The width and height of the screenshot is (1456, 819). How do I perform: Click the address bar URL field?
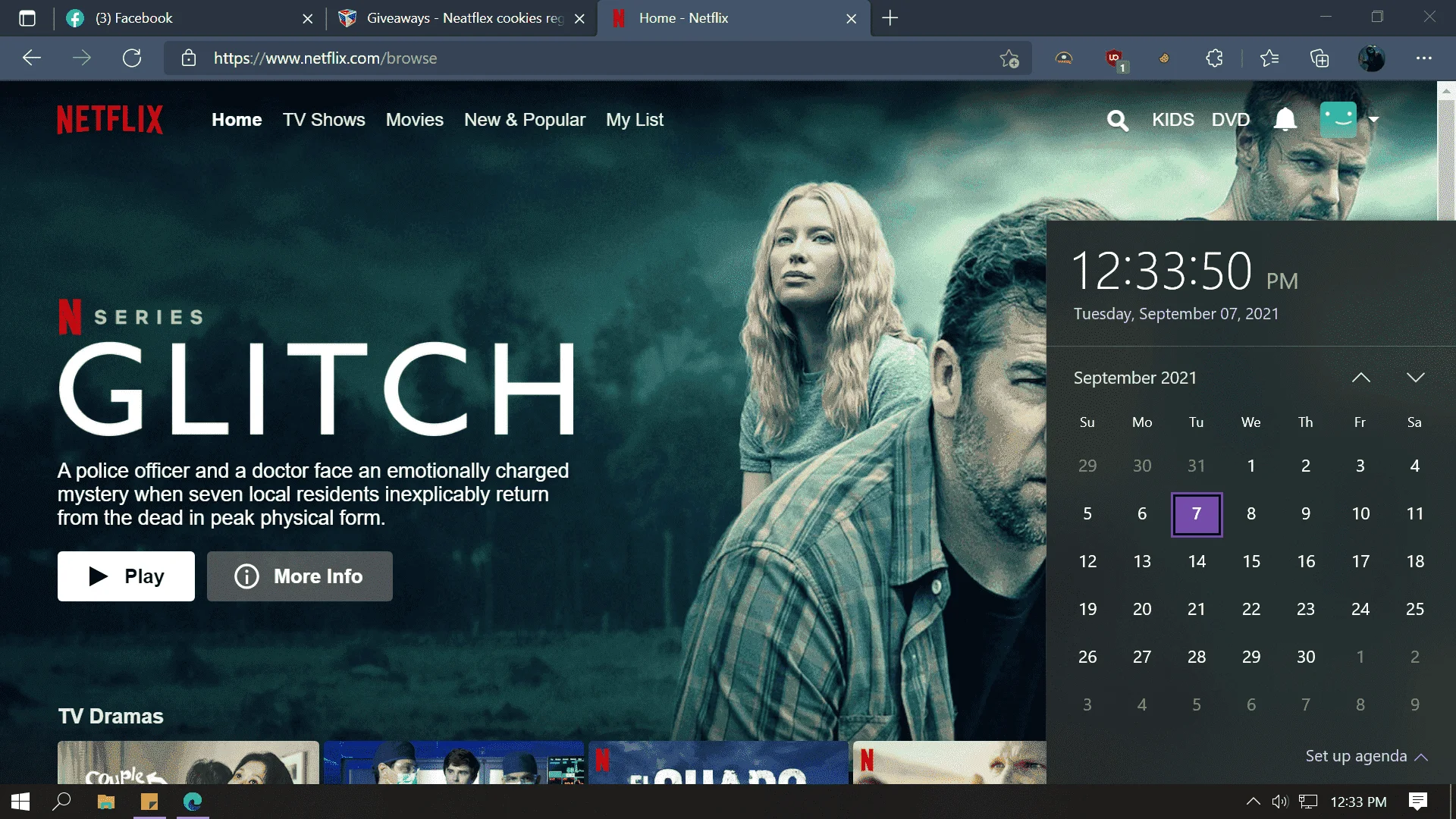click(x=598, y=58)
